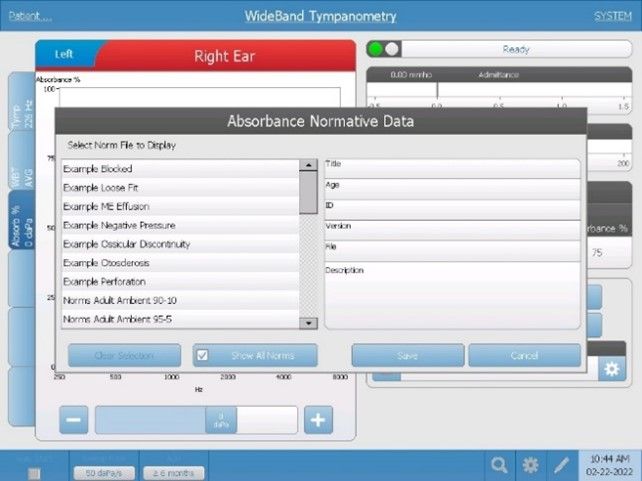Click the norm list scrollbar thumb
Image resolution: width=642 pixels, height=481 pixels.
pyautogui.click(x=308, y=192)
